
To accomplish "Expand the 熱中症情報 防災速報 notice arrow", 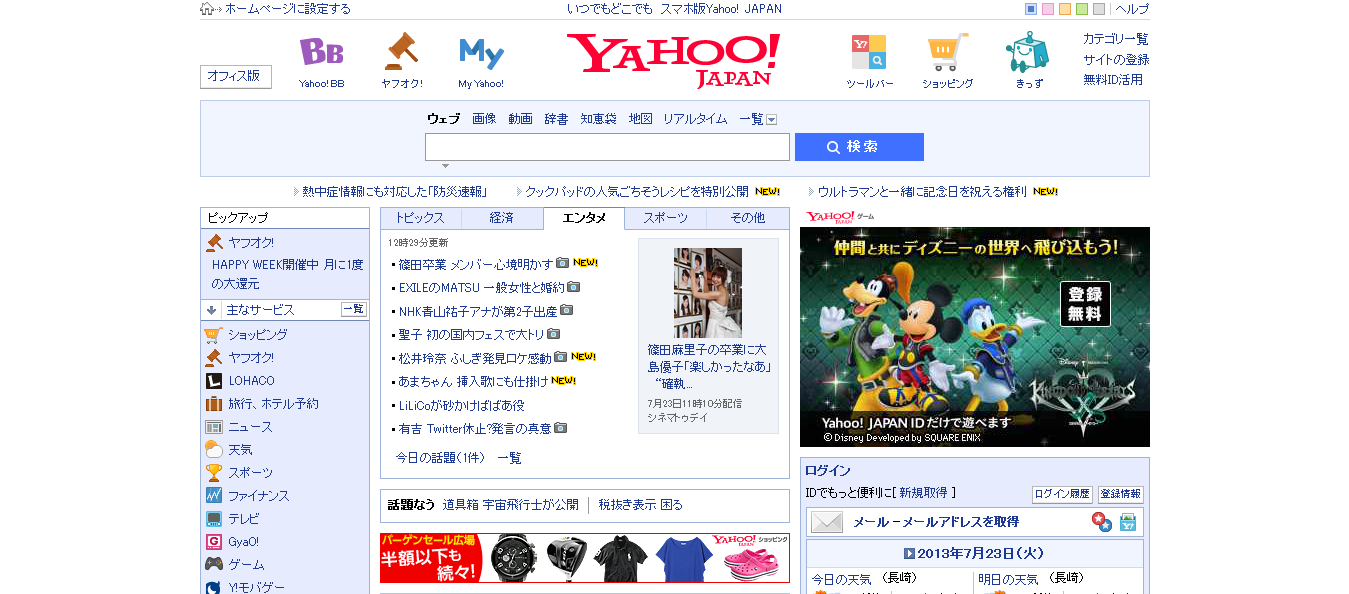I will [x=295, y=191].
